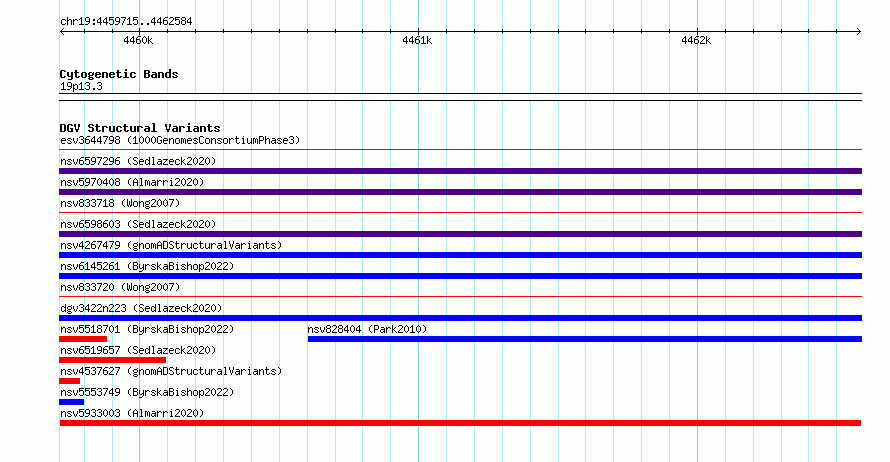Select the nsv5933003 (Almarri2020) label
This screenshot has height=462, width=890.
(132, 413)
